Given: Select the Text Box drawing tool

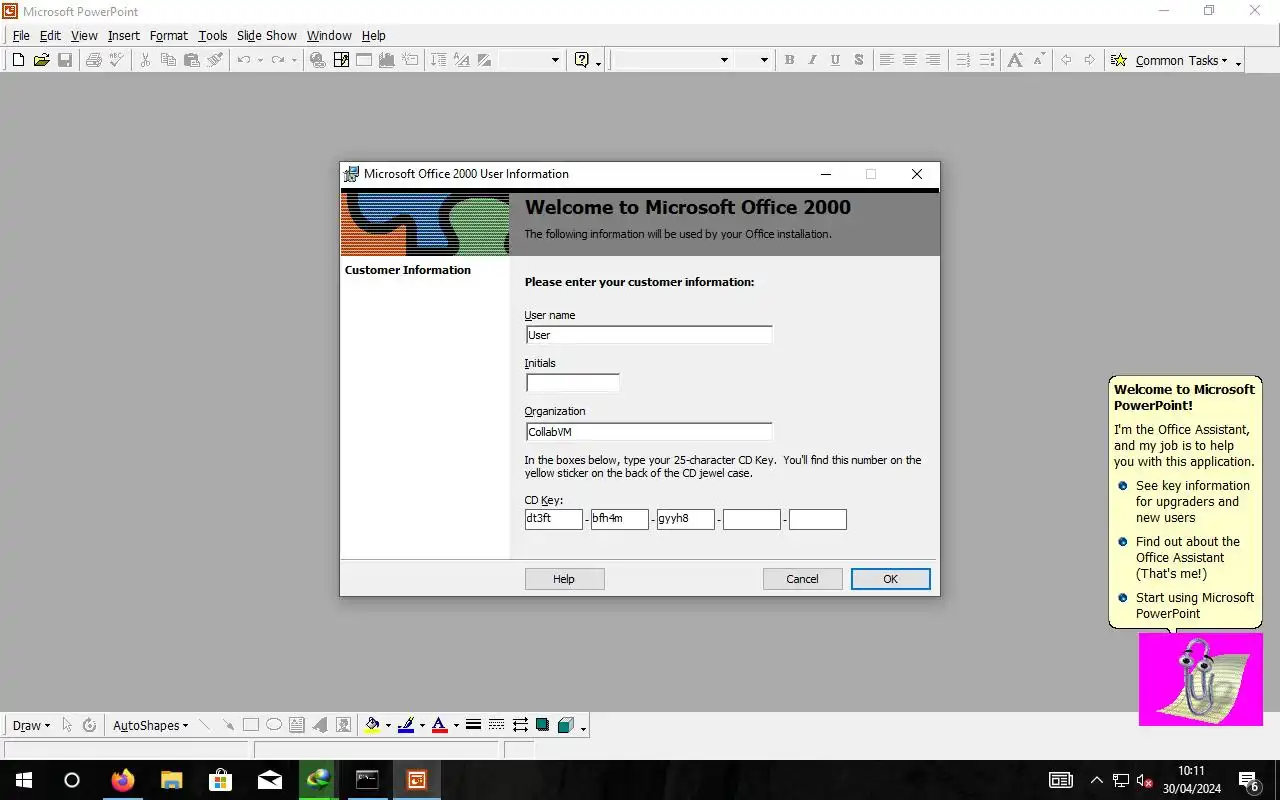Looking at the screenshot, I should [297, 725].
